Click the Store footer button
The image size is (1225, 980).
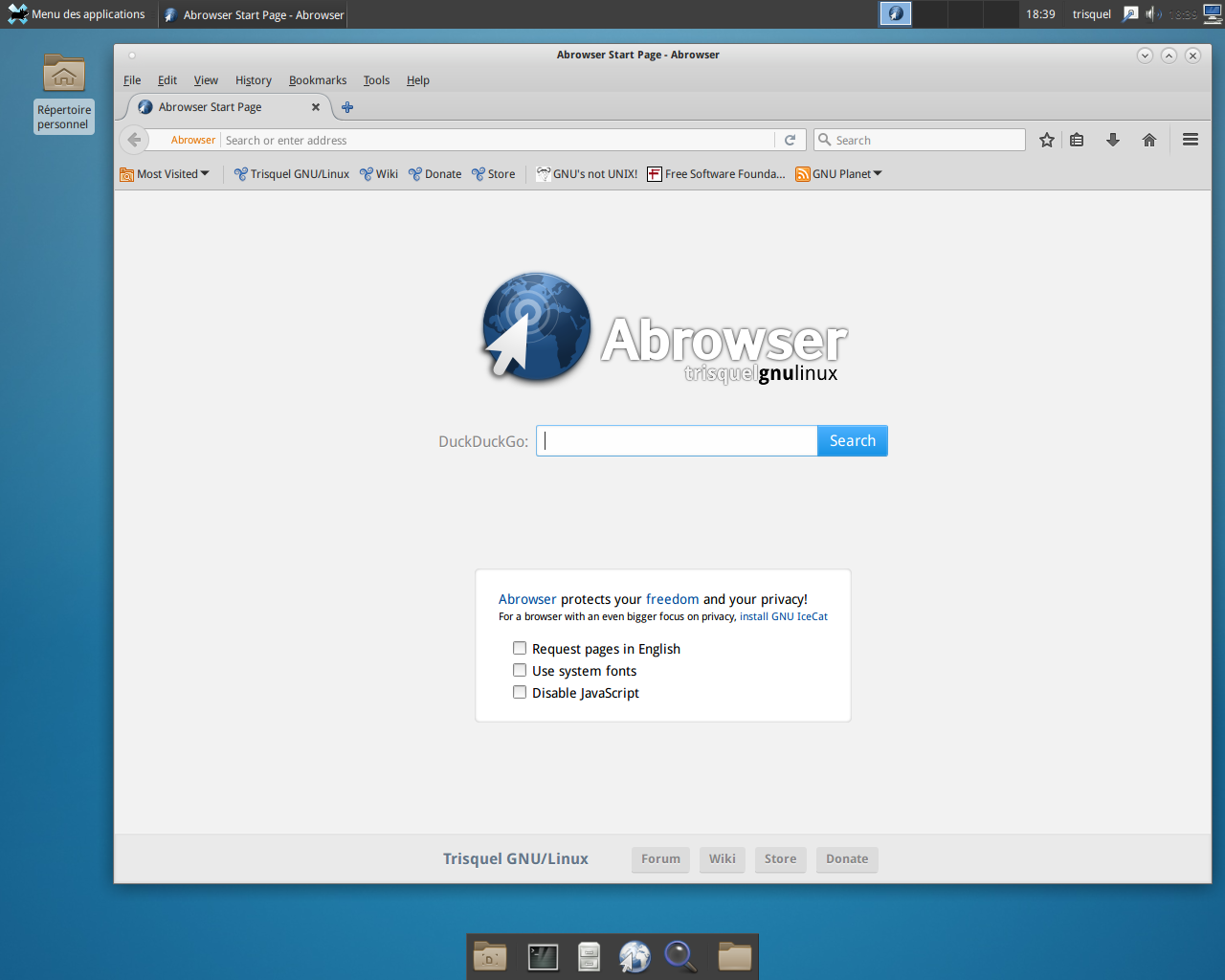780,859
